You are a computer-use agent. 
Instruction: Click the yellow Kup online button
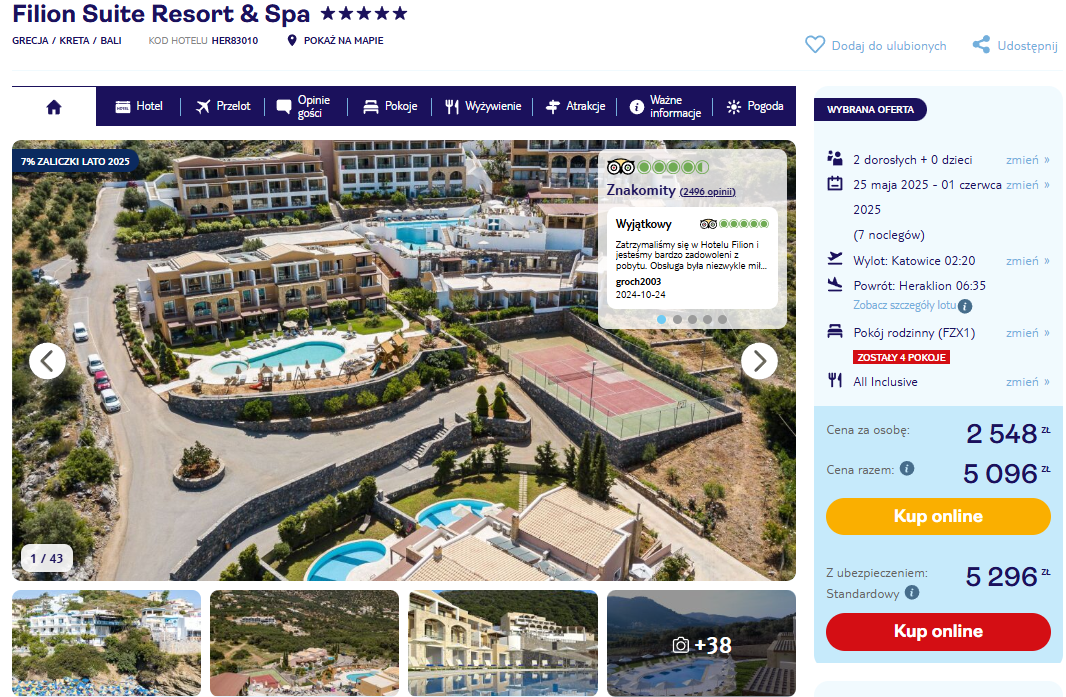pyautogui.click(x=938, y=516)
